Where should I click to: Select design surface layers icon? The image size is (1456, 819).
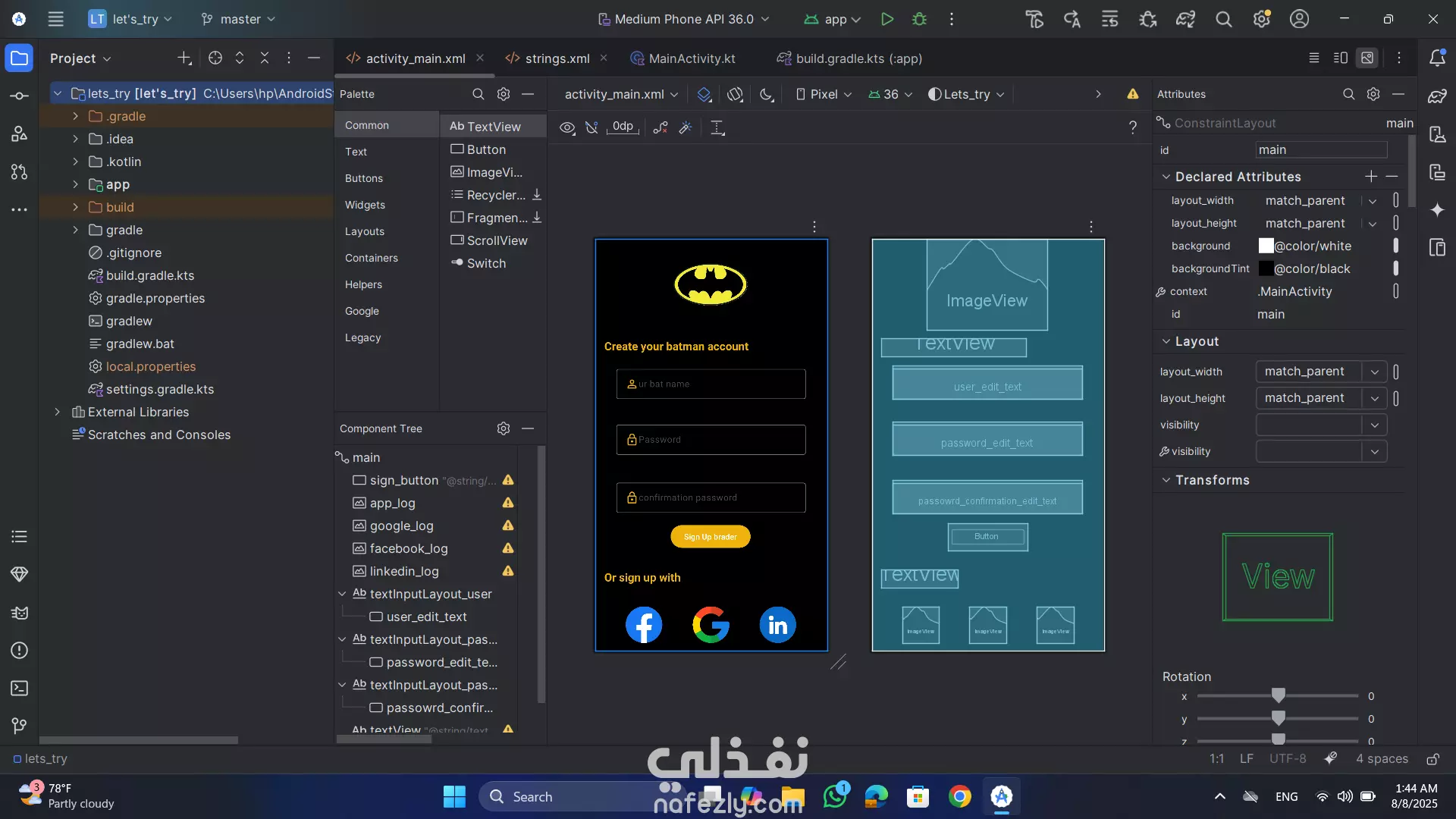[704, 94]
